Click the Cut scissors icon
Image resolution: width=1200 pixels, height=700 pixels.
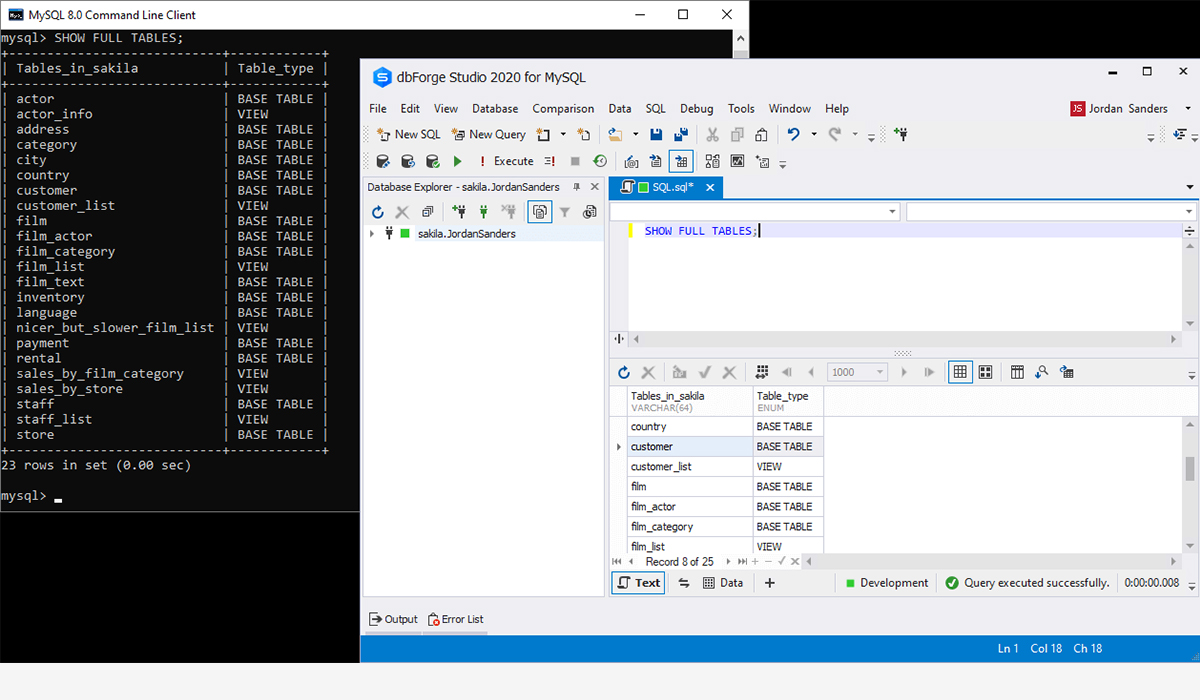click(712, 134)
